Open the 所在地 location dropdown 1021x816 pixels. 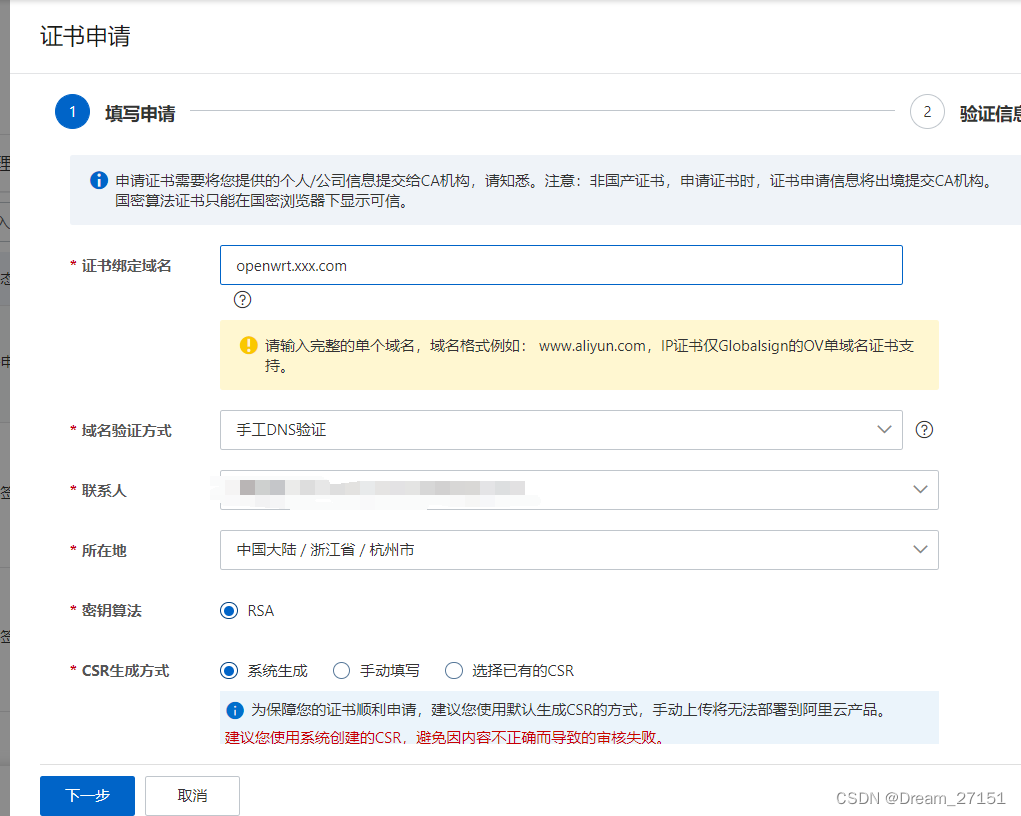click(580, 550)
